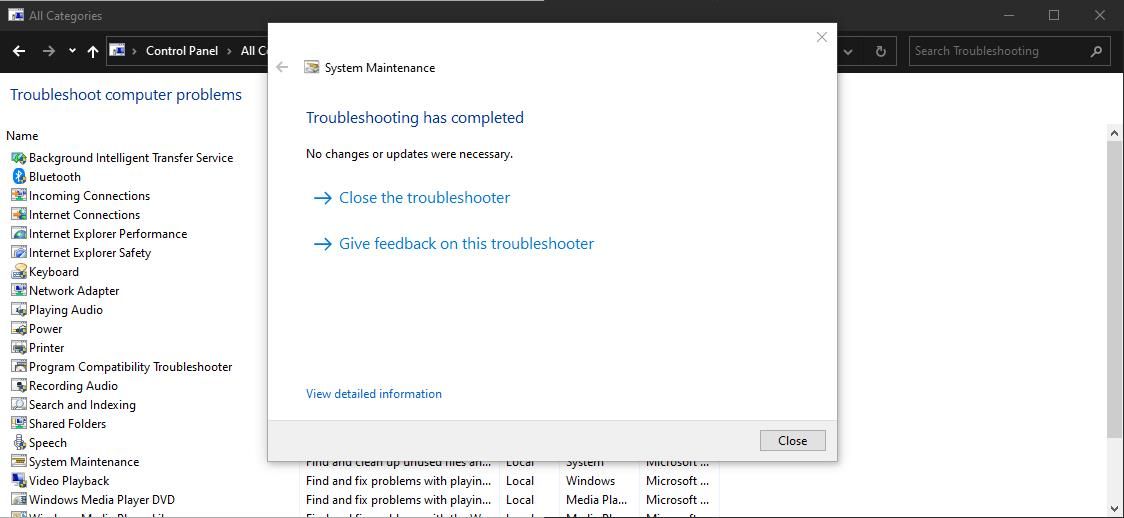Select System Maintenance icon in list

[x=19, y=461]
